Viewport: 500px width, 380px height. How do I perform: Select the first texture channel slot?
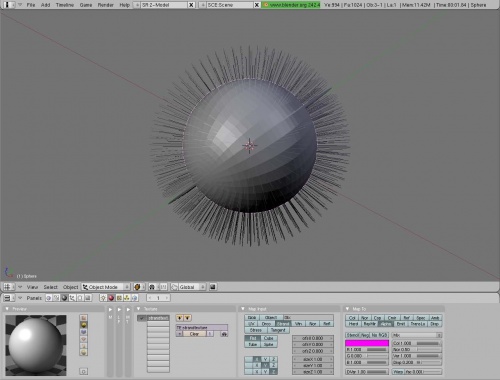click(158, 318)
